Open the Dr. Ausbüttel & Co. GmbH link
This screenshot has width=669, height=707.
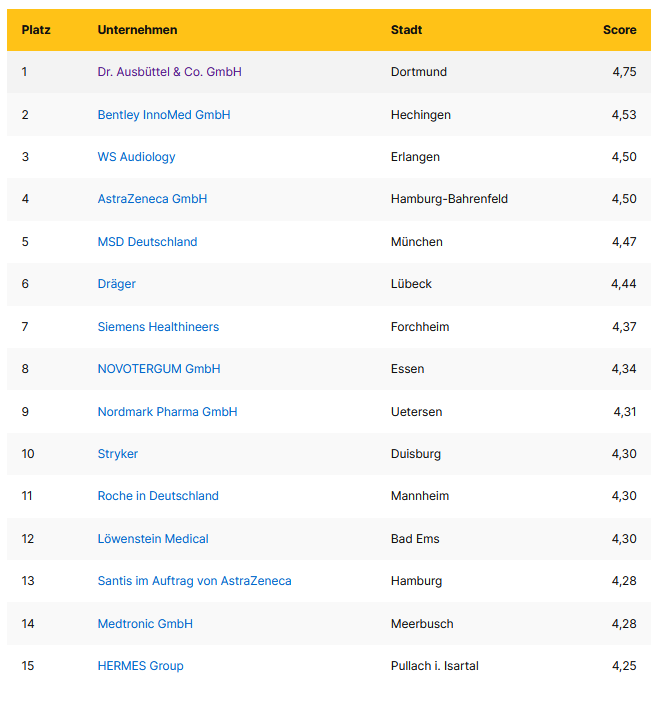point(170,72)
